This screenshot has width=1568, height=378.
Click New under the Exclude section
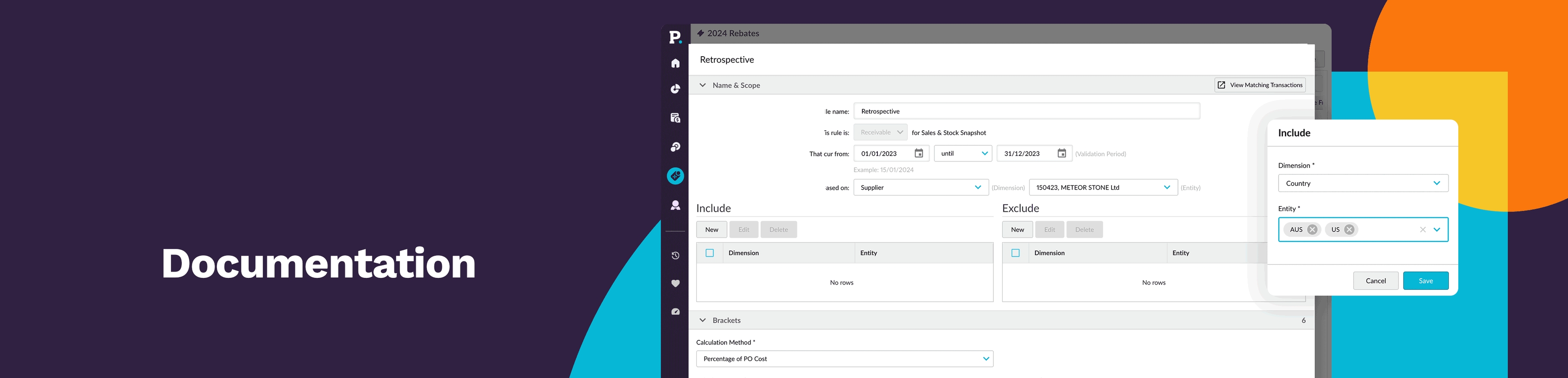tap(1017, 230)
